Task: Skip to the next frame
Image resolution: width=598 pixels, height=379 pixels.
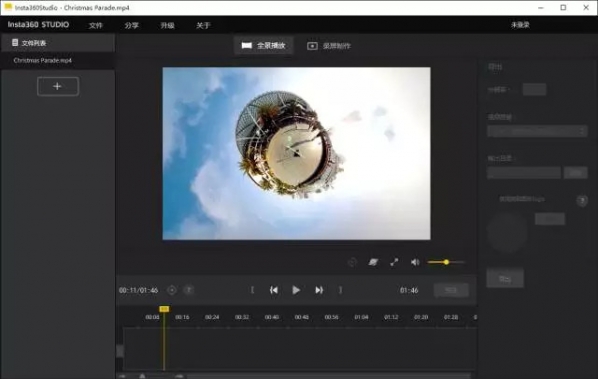Action: click(319, 290)
